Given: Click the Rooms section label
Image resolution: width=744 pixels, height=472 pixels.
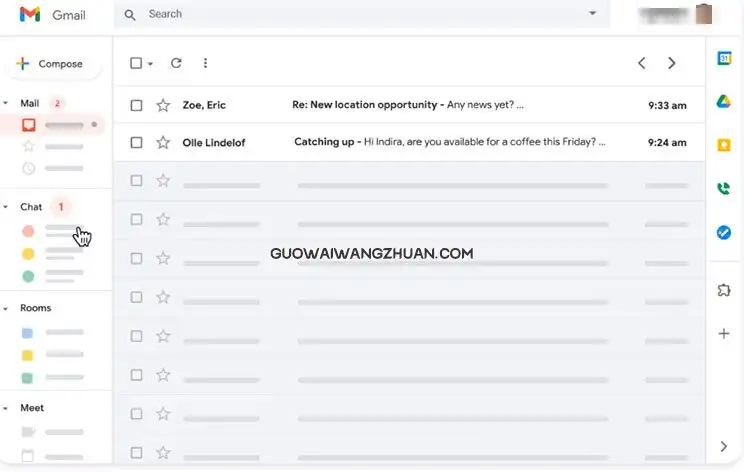Looking at the screenshot, I should click(36, 308).
